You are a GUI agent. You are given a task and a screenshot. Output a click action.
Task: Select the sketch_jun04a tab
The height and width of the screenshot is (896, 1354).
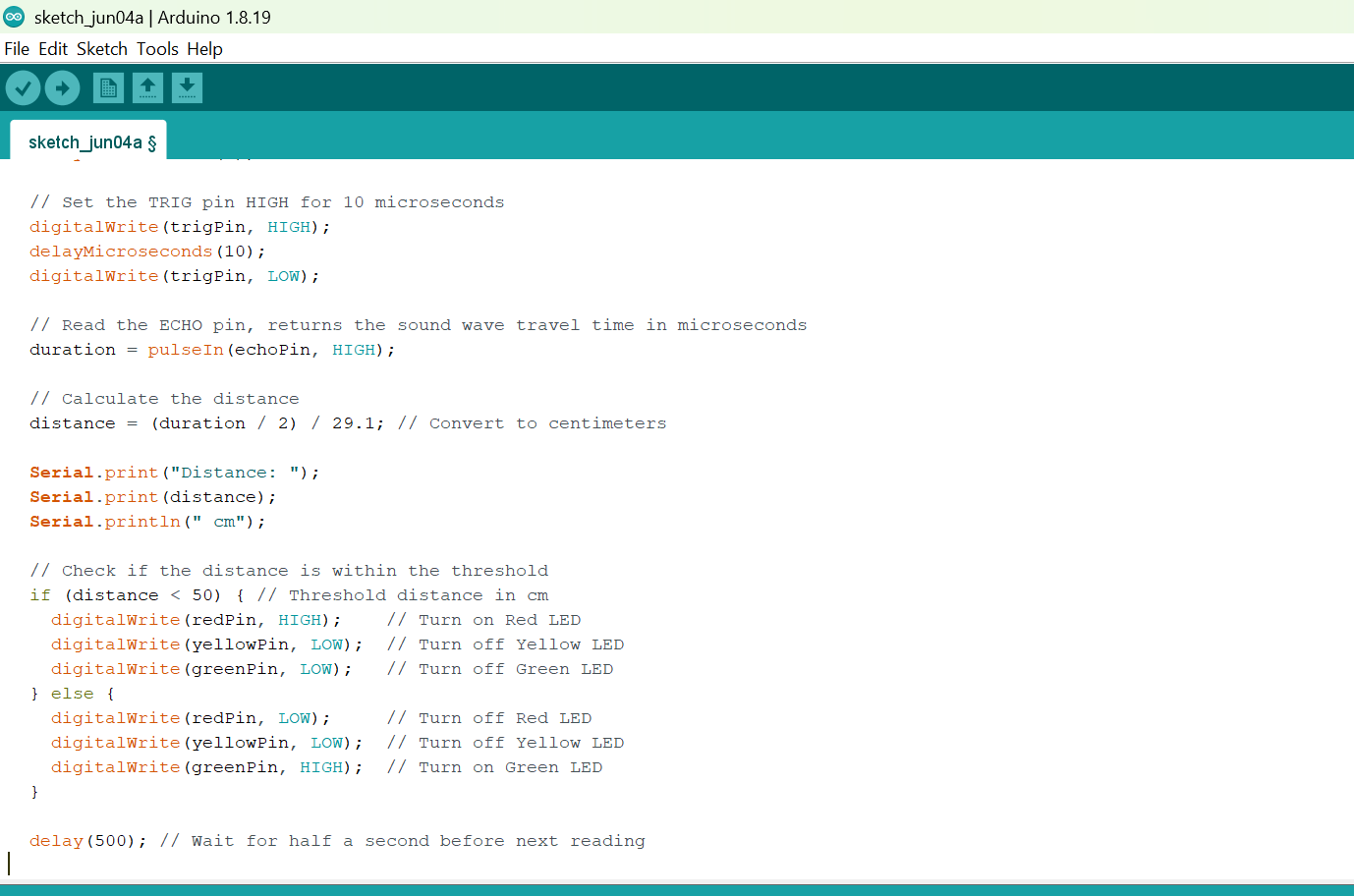pyautogui.click(x=88, y=141)
